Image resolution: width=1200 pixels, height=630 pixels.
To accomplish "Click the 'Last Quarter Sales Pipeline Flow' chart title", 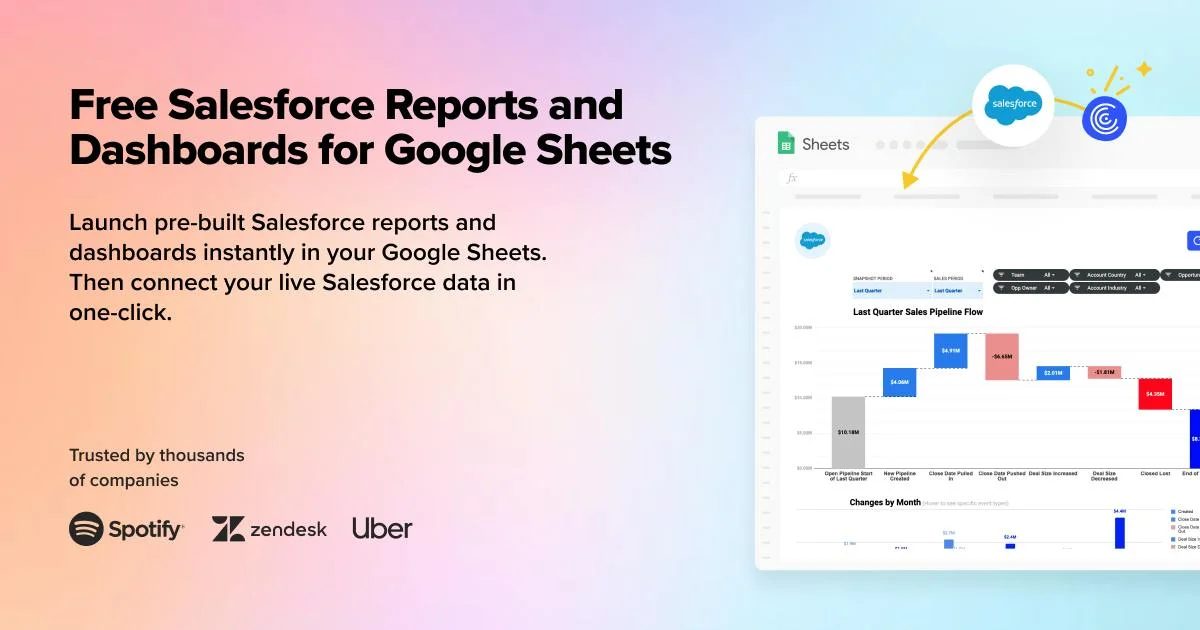I will click(918, 312).
